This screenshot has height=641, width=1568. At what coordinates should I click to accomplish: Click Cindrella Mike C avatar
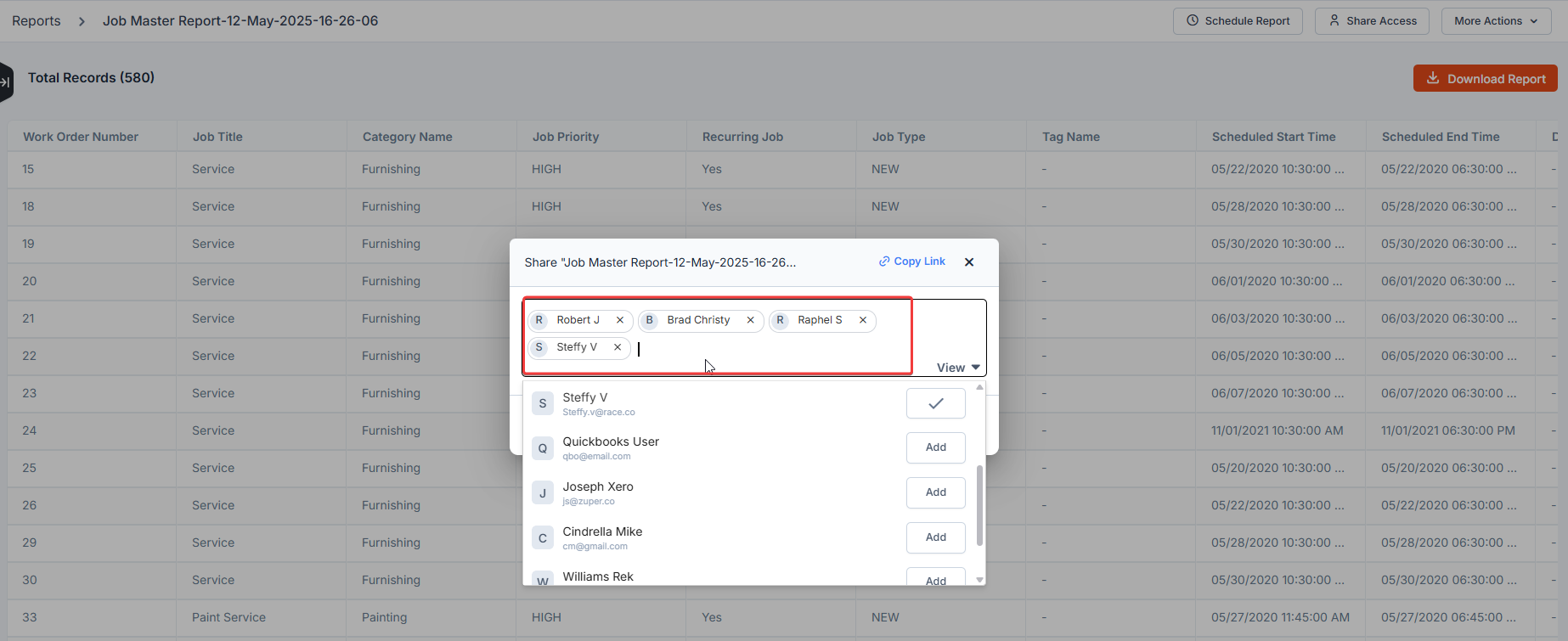pos(543,538)
